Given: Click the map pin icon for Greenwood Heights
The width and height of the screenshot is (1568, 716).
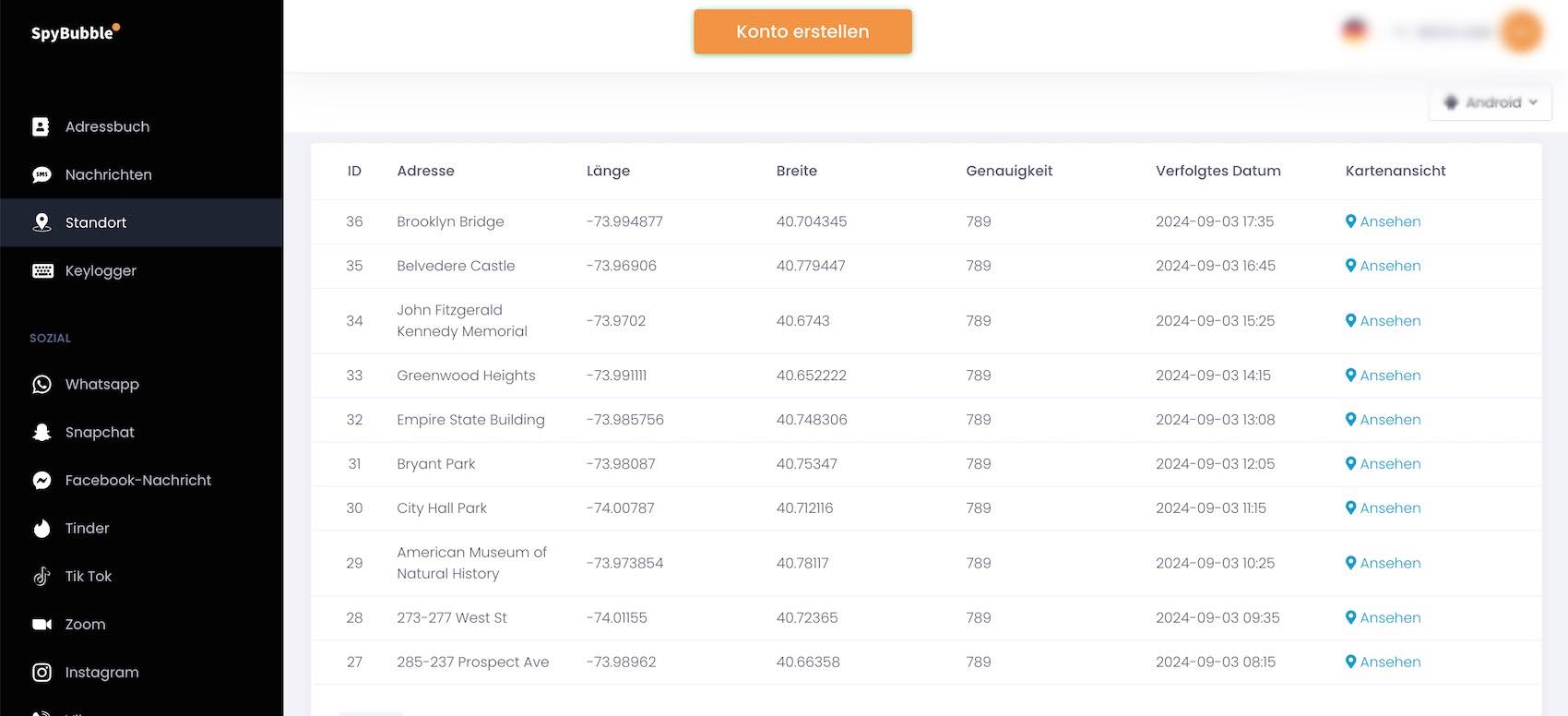Looking at the screenshot, I should click(1350, 376).
